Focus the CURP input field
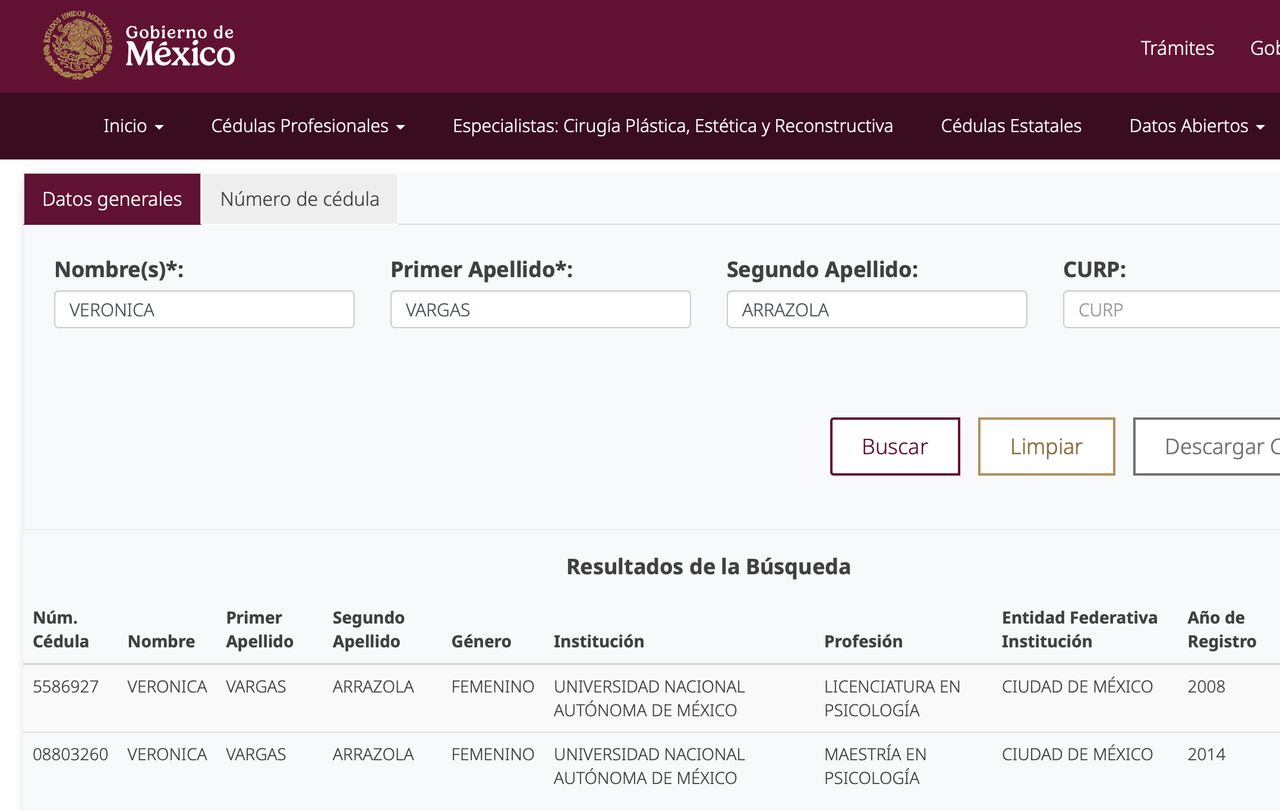1280x811 pixels. point(1171,310)
